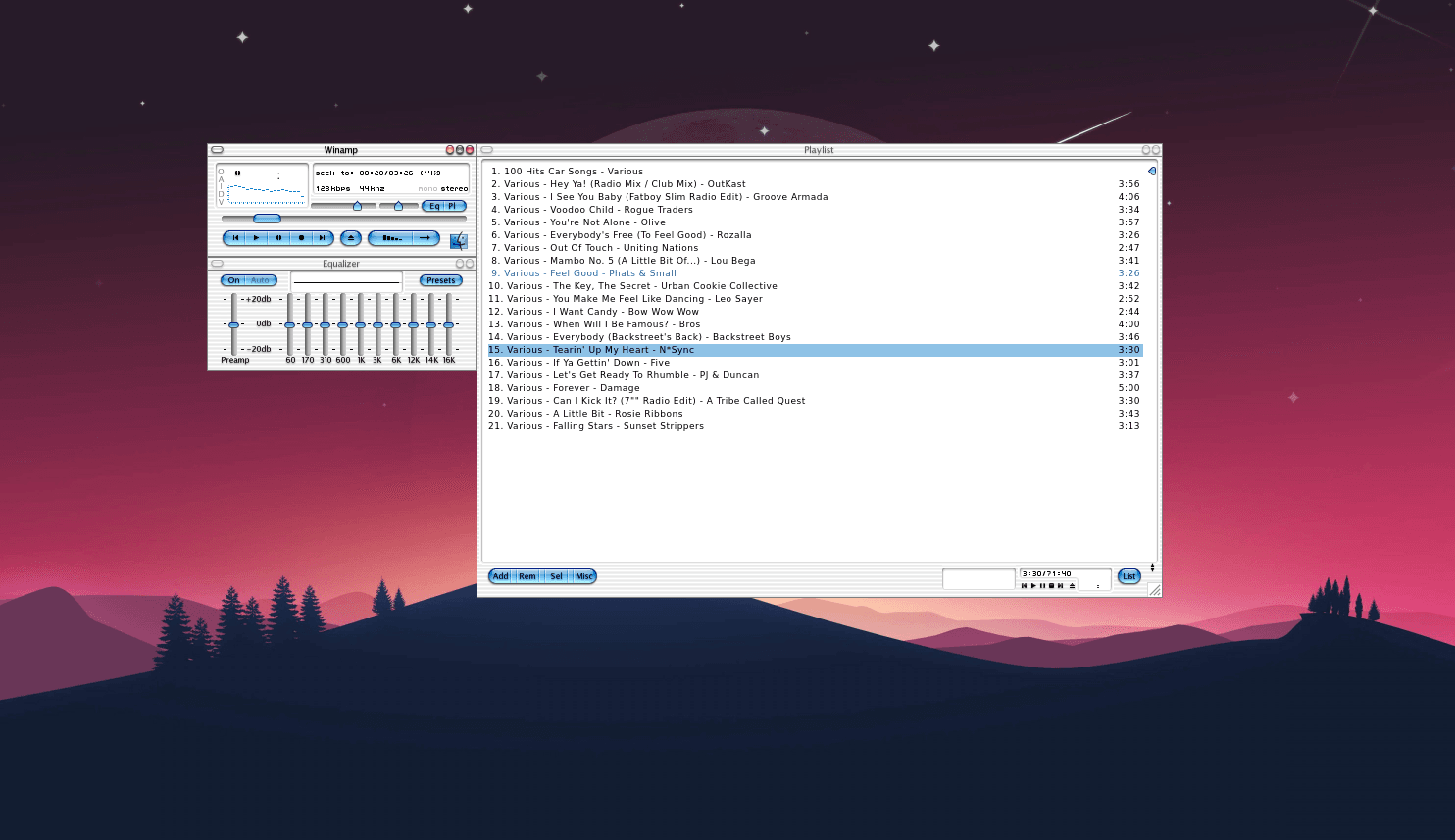1455x840 pixels.
Task: Click the Preamp slider knob
Action: (233, 324)
